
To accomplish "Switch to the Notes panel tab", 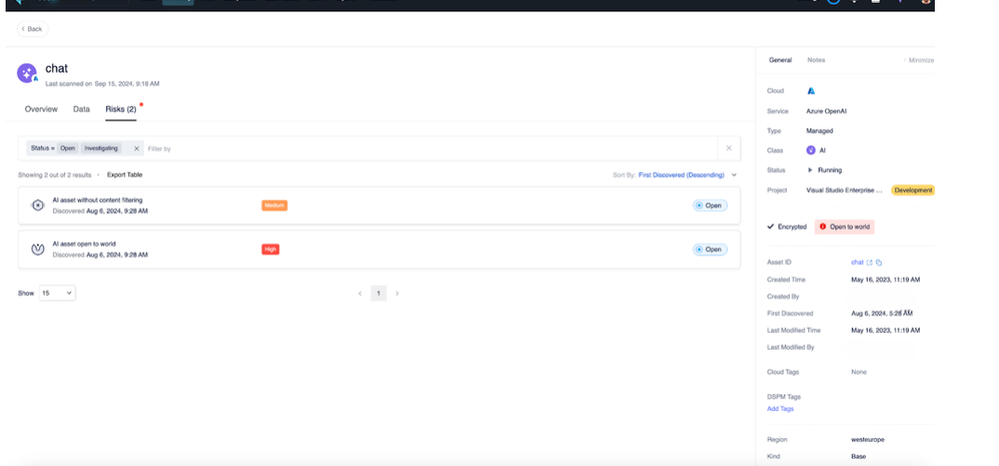I will coord(816,60).
